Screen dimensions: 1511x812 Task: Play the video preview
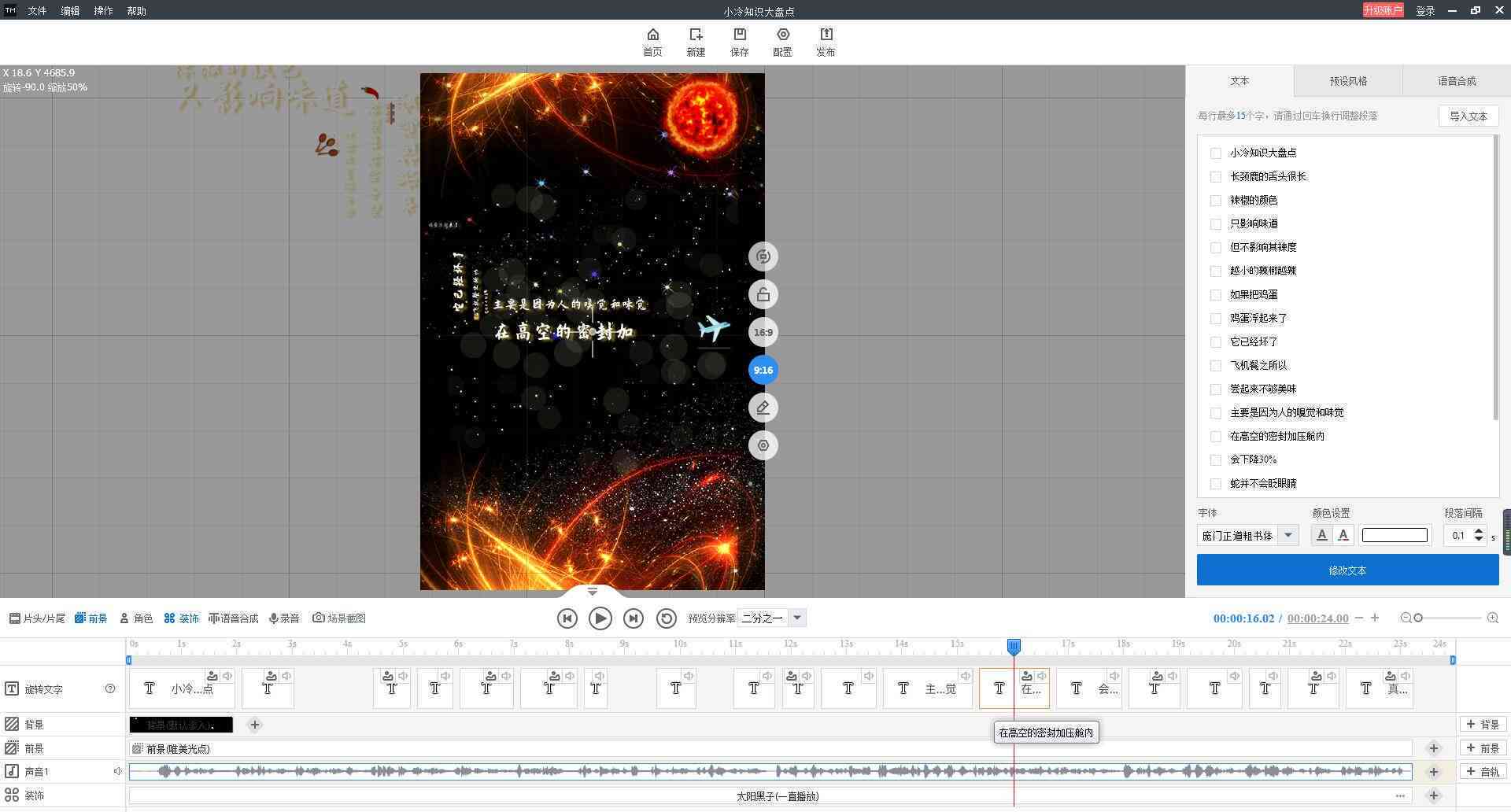coord(600,618)
